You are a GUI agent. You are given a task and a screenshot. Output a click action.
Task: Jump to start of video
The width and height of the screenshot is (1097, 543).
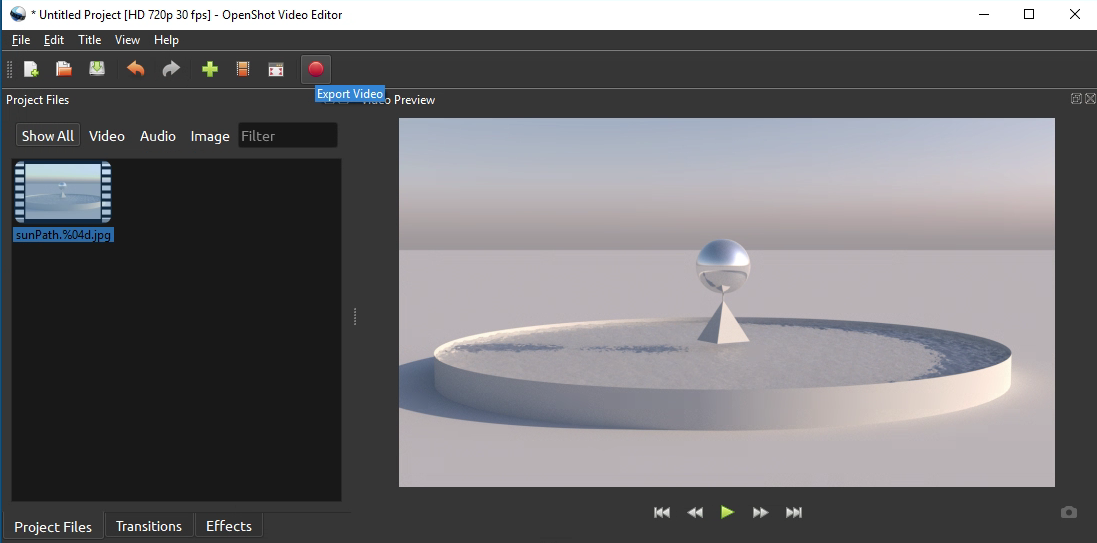[661, 512]
